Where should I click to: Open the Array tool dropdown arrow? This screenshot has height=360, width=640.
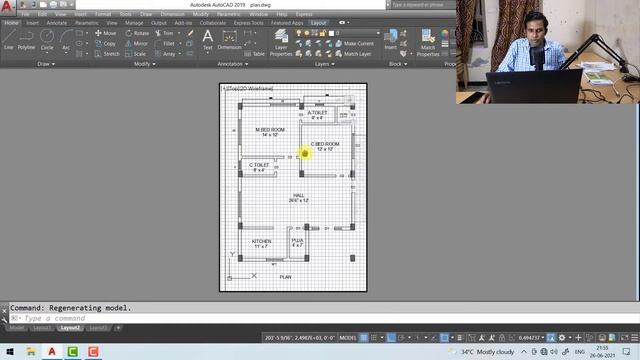point(180,54)
